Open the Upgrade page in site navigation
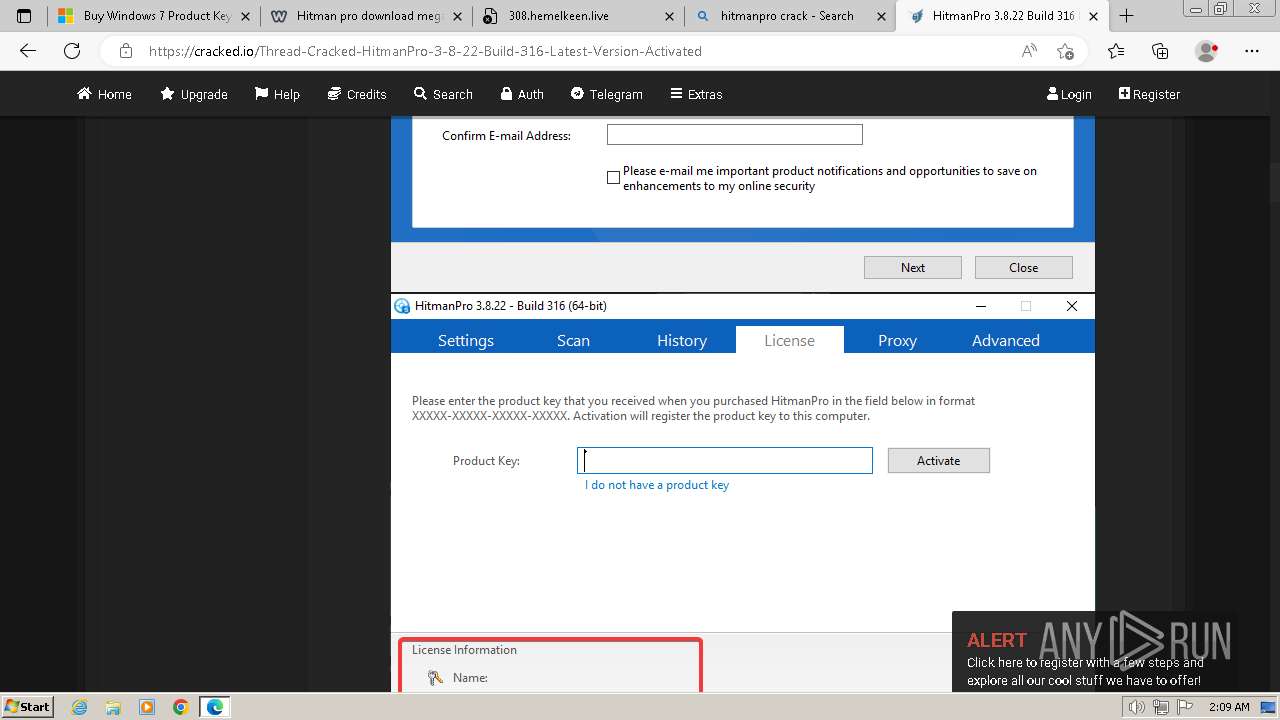 coord(194,94)
